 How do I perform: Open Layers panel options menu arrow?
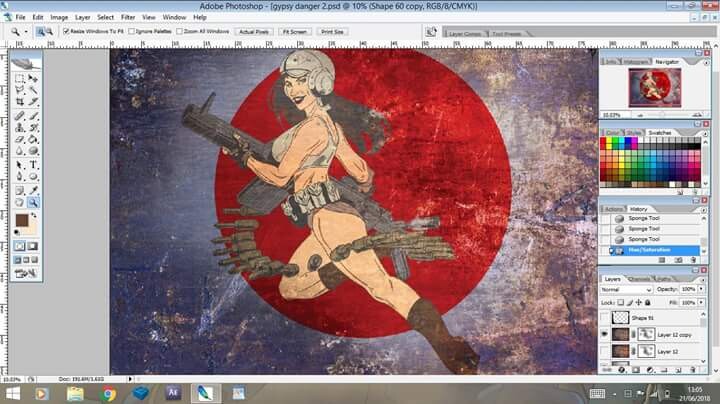703,279
